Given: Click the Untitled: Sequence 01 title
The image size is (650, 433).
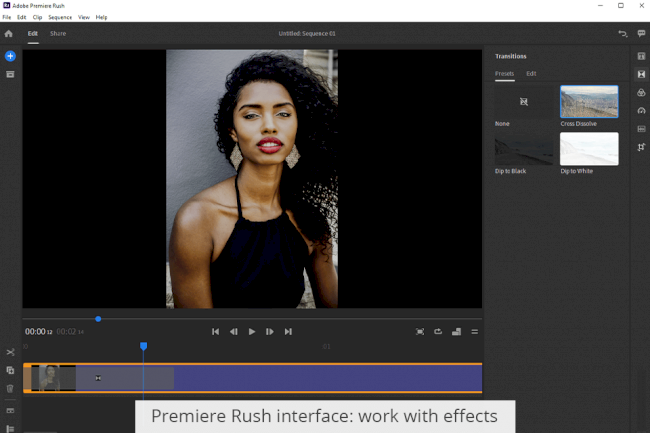Looking at the screenshot, I should [307, 34].
